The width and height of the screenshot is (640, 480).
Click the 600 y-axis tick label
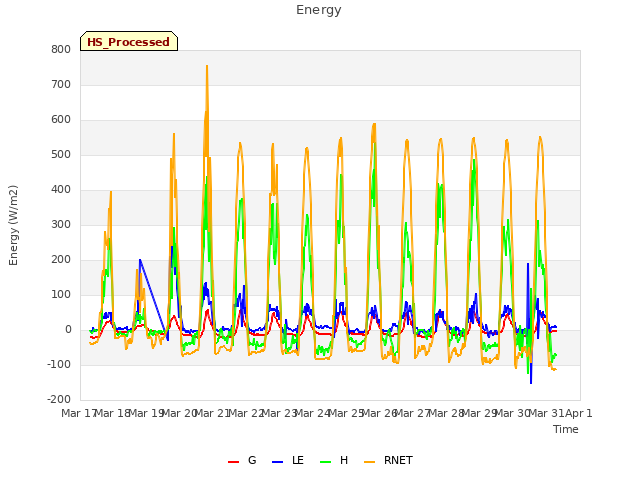pos(61,120)
